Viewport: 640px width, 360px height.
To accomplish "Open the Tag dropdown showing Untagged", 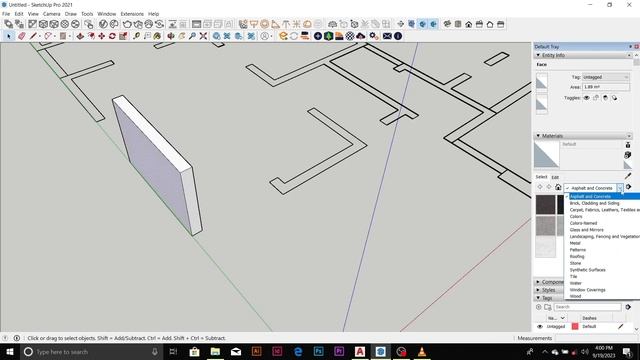I will coord(605,77).
